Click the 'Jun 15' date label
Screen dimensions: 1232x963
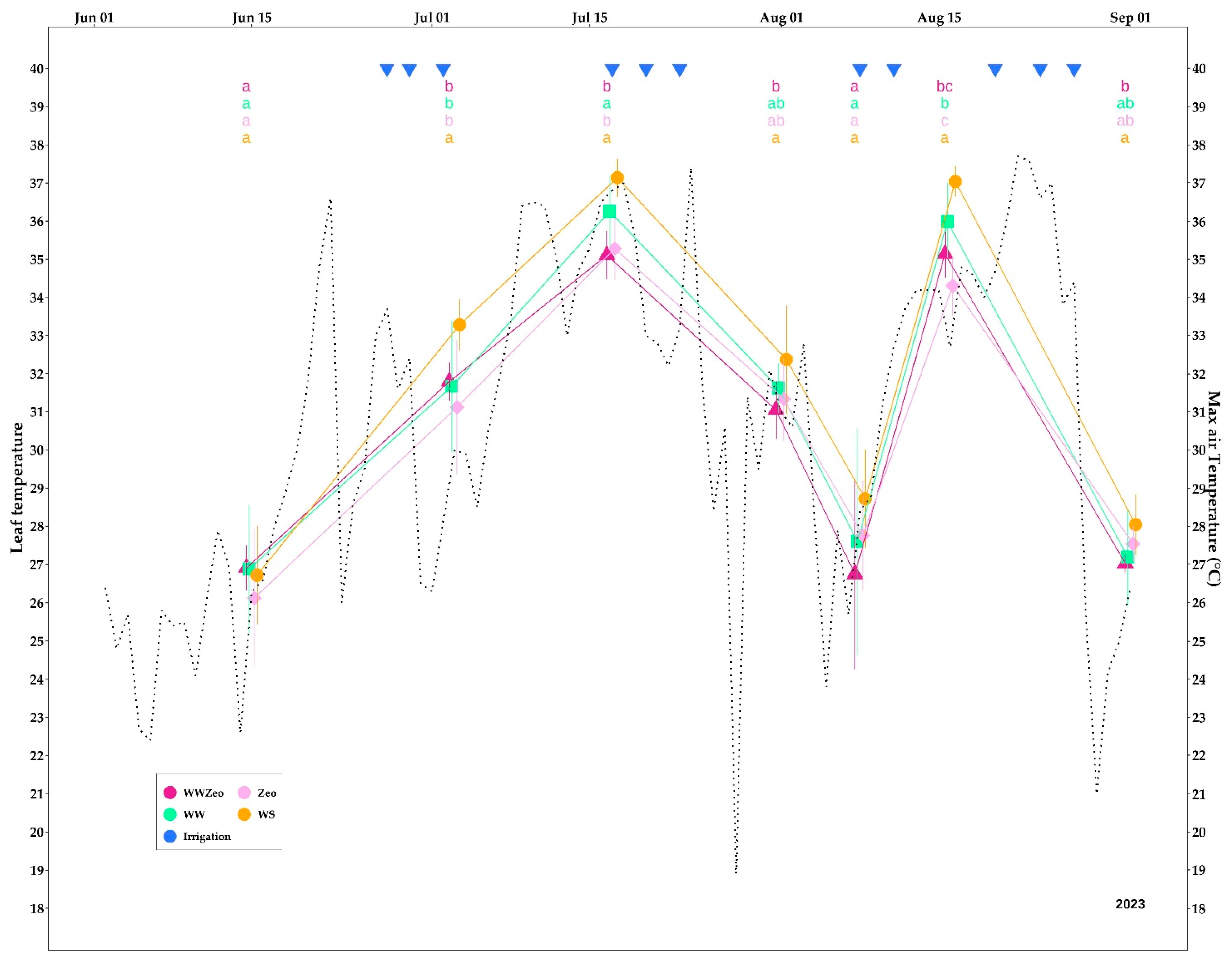coord(252,17)
